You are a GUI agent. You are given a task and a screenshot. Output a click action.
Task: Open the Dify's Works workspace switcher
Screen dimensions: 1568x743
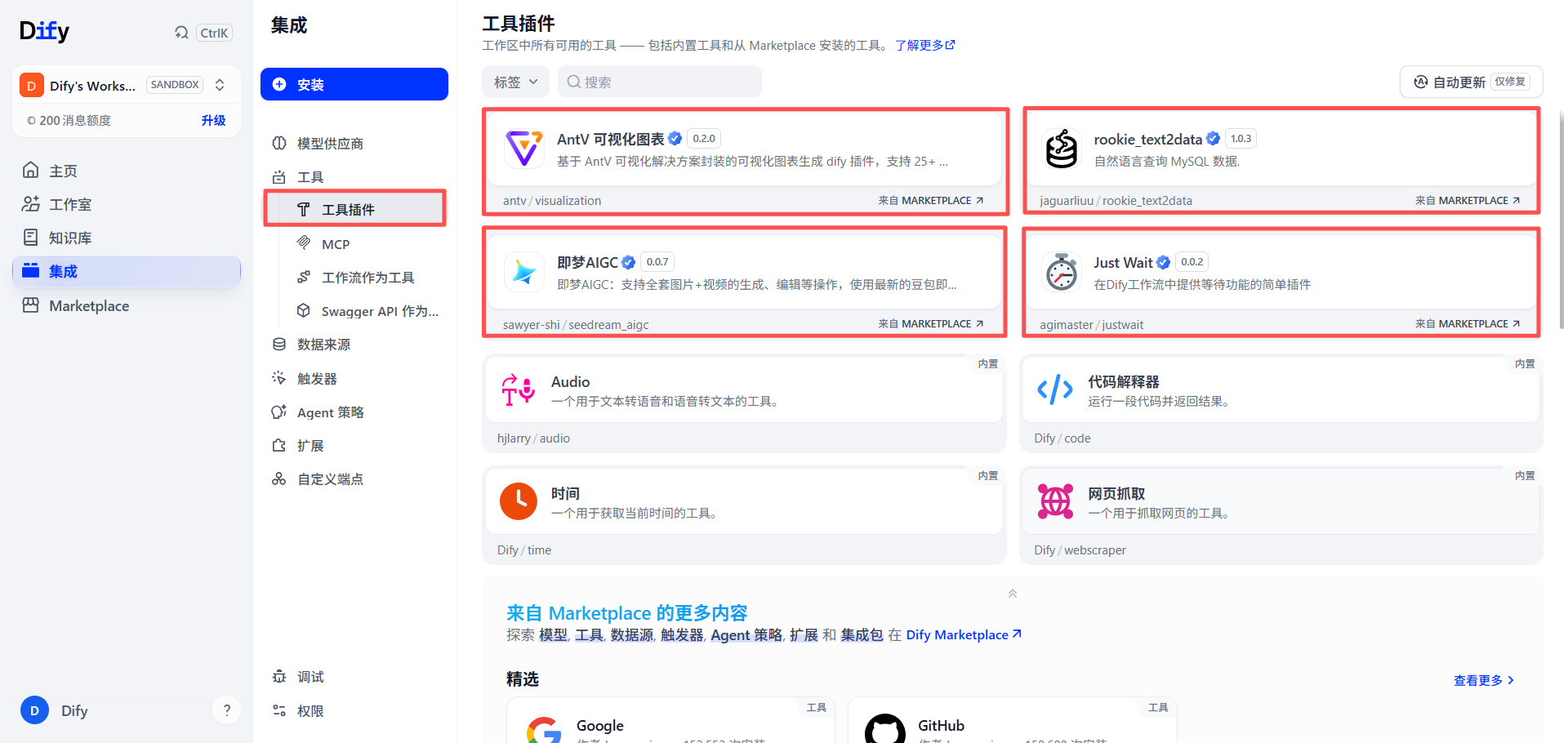point(126,85)
